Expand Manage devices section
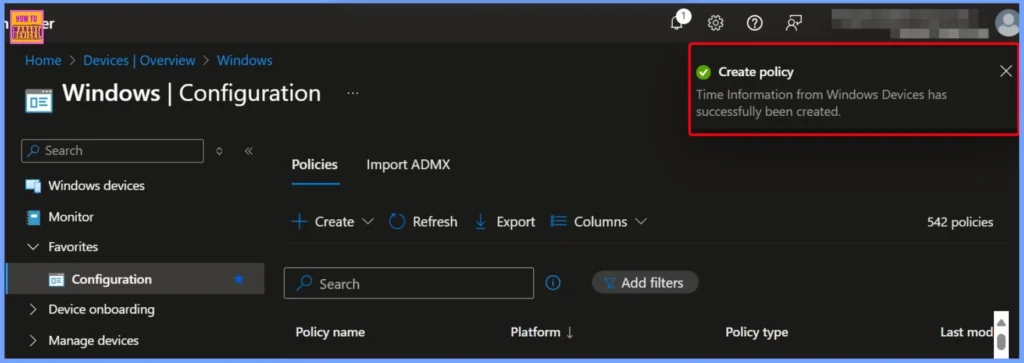This screenshot has width=1024, height=363. tap(33, 341)
